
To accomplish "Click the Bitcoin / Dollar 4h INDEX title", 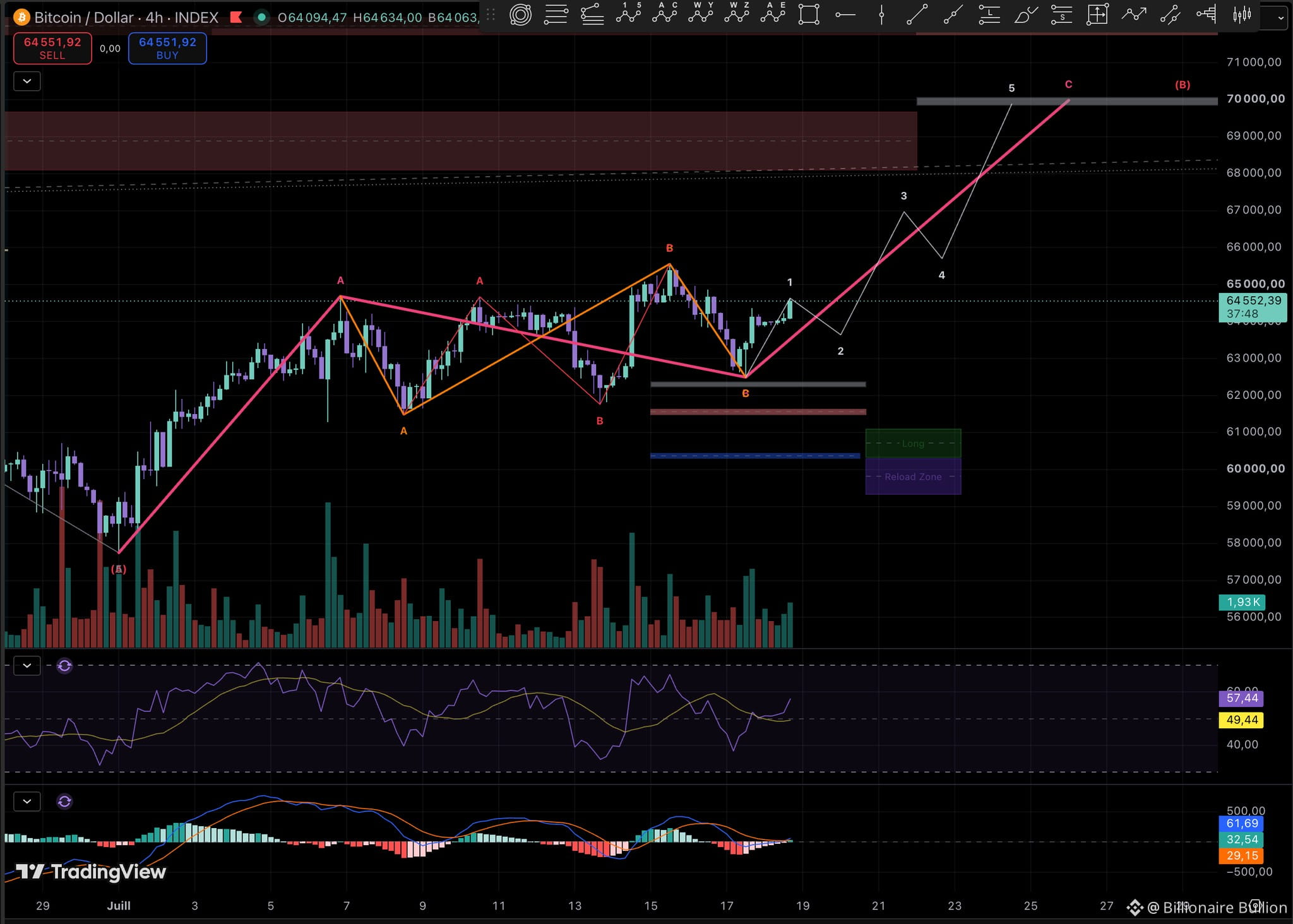I will tap(126, 17).
